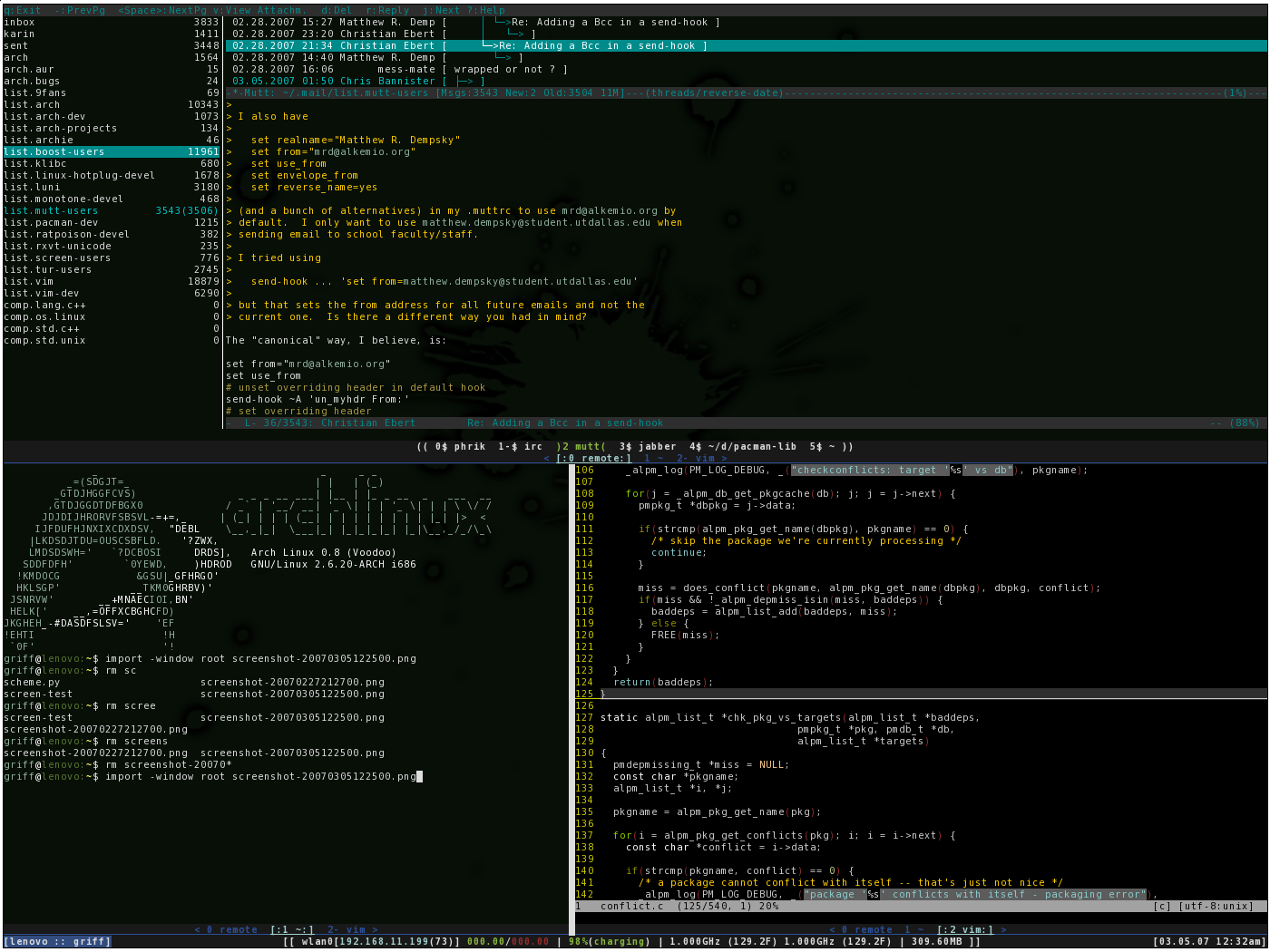The image size is (1270, 952).
Task: Click battery '98%(charging)' status
Action: (x=609, y=941)
